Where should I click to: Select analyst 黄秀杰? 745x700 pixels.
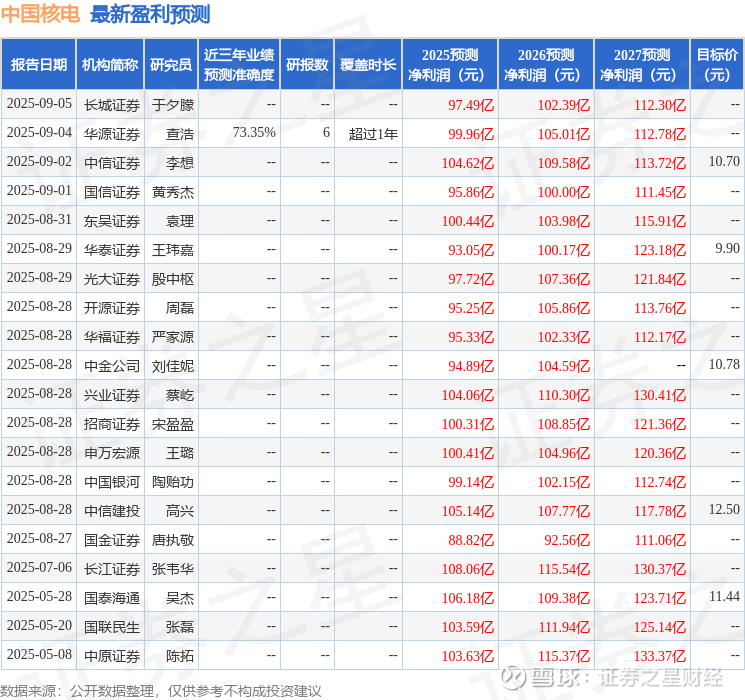pos(173,192)
